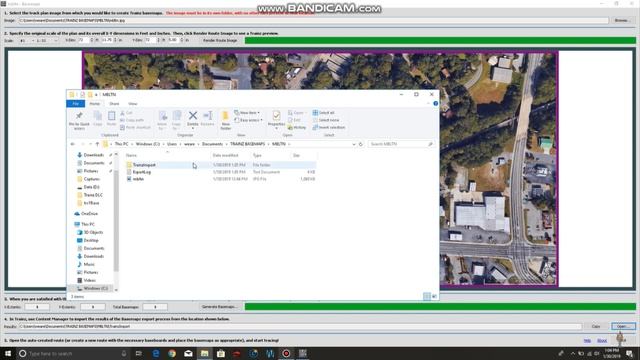The height and width of the screenshot is (360, 640).
Task: Click TRAINZ BASEMAPS in the address breadcrumb
Action: [247, 144]
